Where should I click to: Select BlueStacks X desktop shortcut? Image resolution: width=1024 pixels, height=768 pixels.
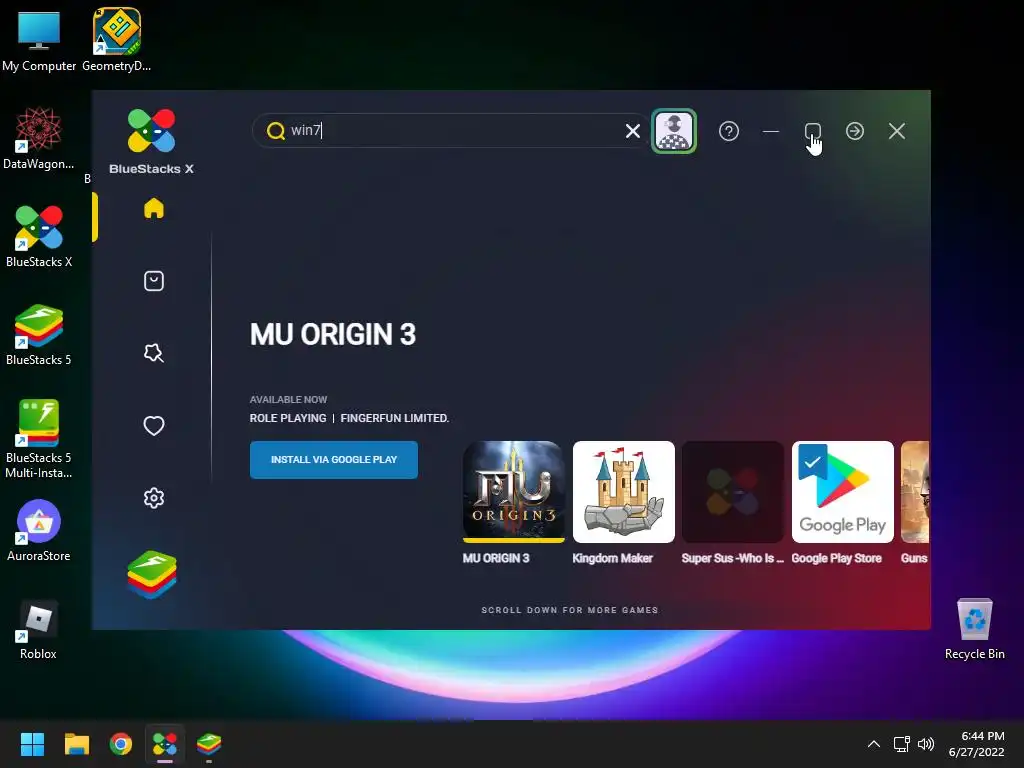(39, 236)
